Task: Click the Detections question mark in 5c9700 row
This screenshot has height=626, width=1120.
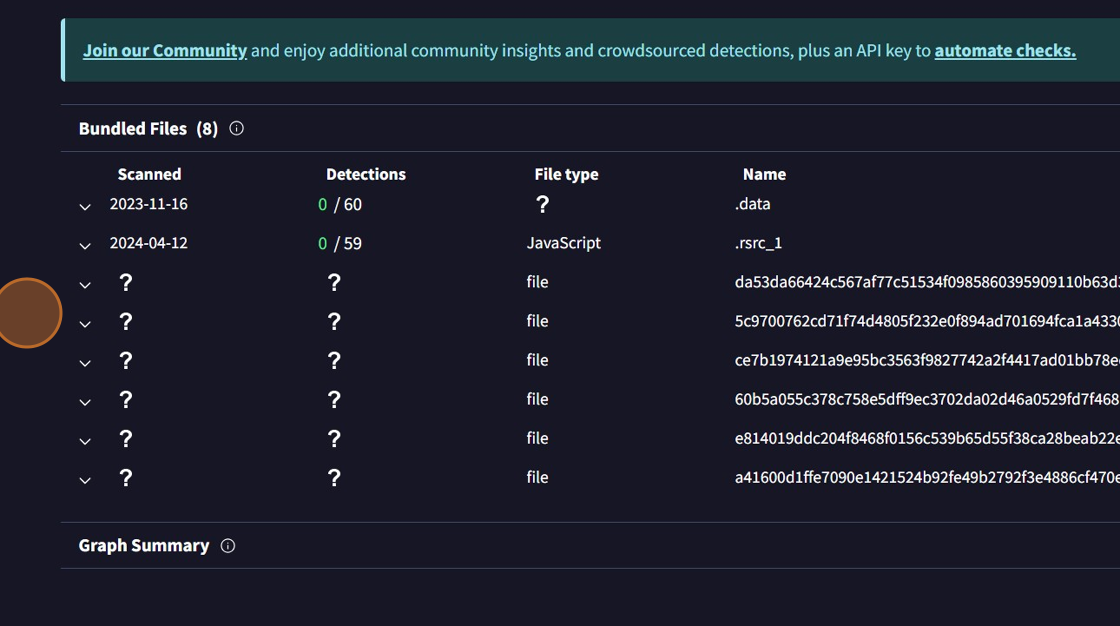Action: (x=334, y=322)
